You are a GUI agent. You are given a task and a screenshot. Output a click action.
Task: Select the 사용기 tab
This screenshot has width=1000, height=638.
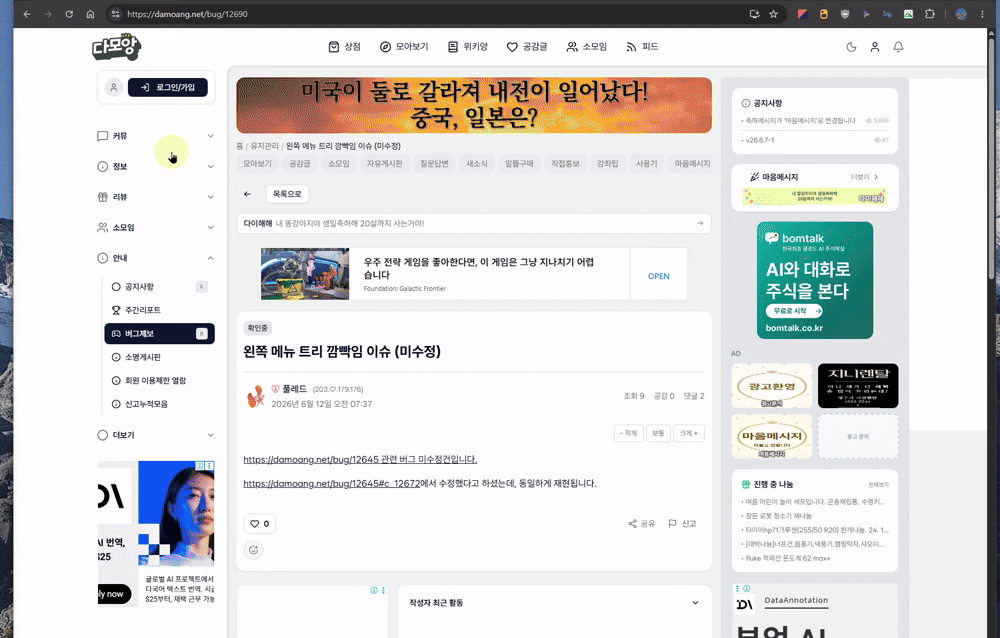click(x=646, y=164)
